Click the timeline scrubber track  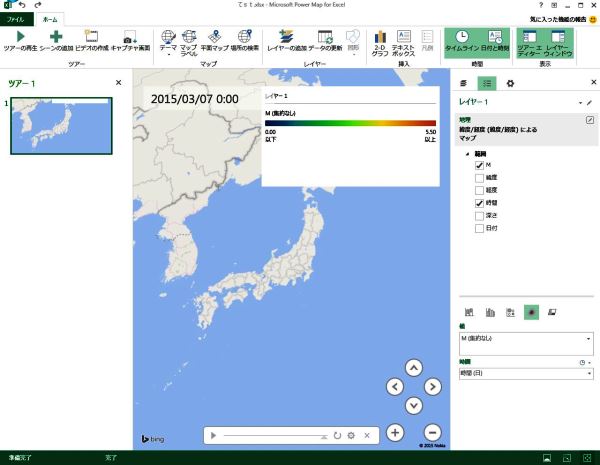coord(276,436)
